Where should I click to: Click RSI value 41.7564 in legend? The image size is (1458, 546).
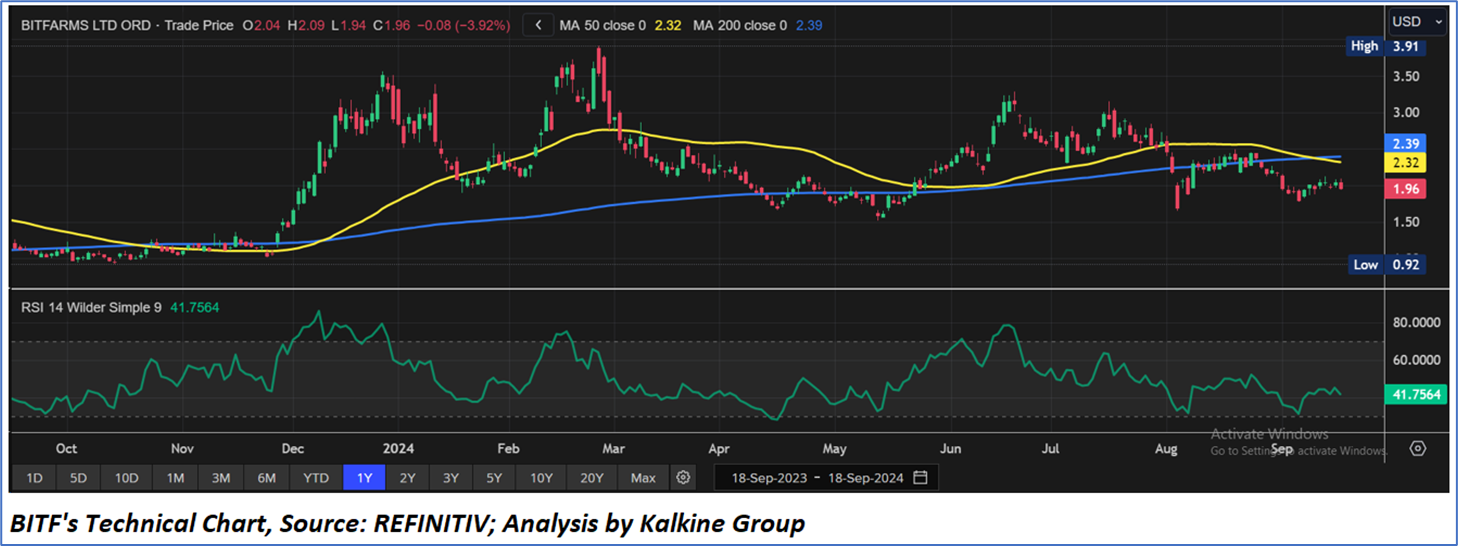193,308
